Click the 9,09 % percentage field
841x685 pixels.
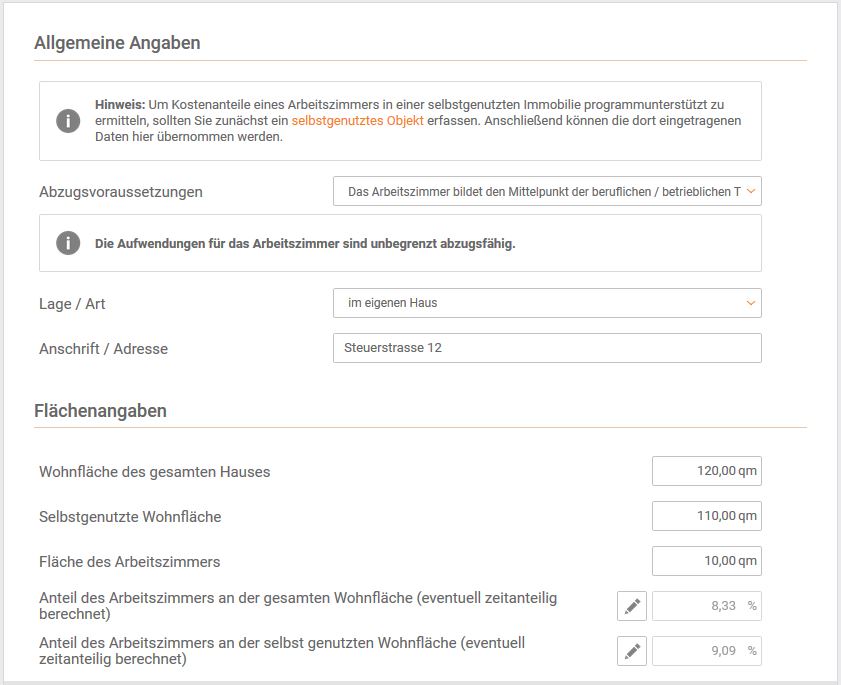pyautogui.click(x=707, y=651)
